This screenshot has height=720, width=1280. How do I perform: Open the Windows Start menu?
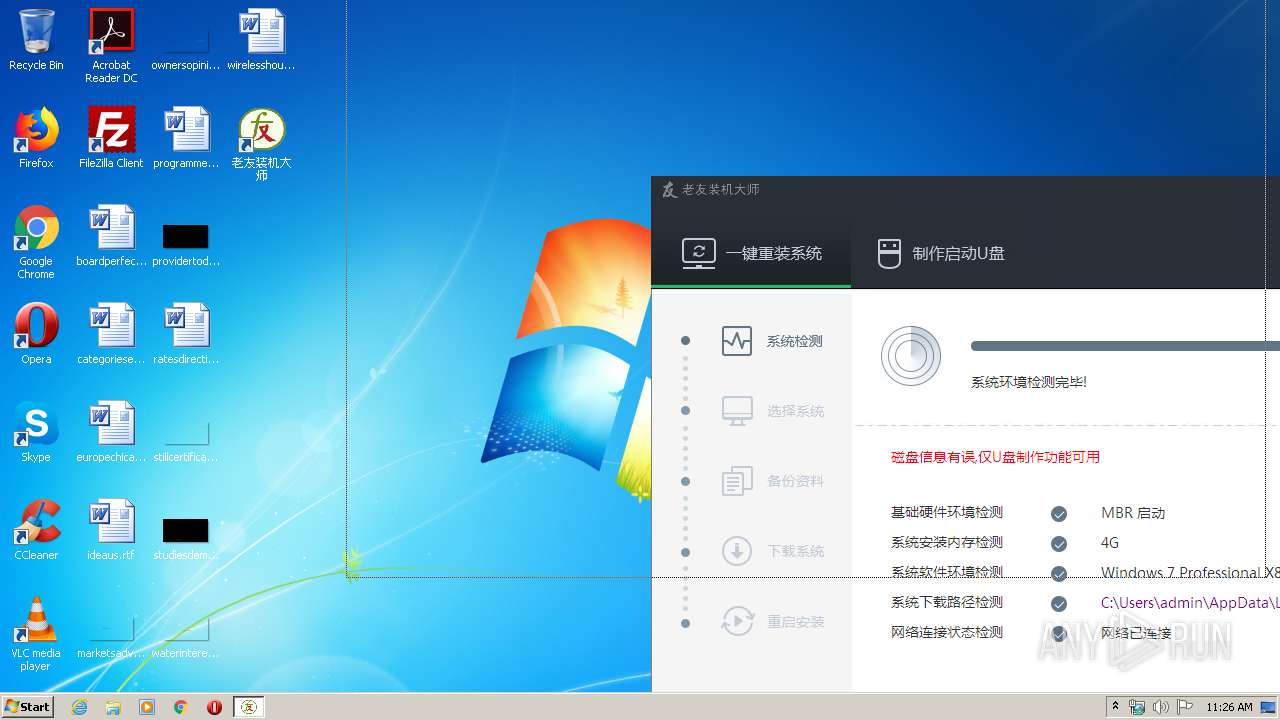pos(28,706)
